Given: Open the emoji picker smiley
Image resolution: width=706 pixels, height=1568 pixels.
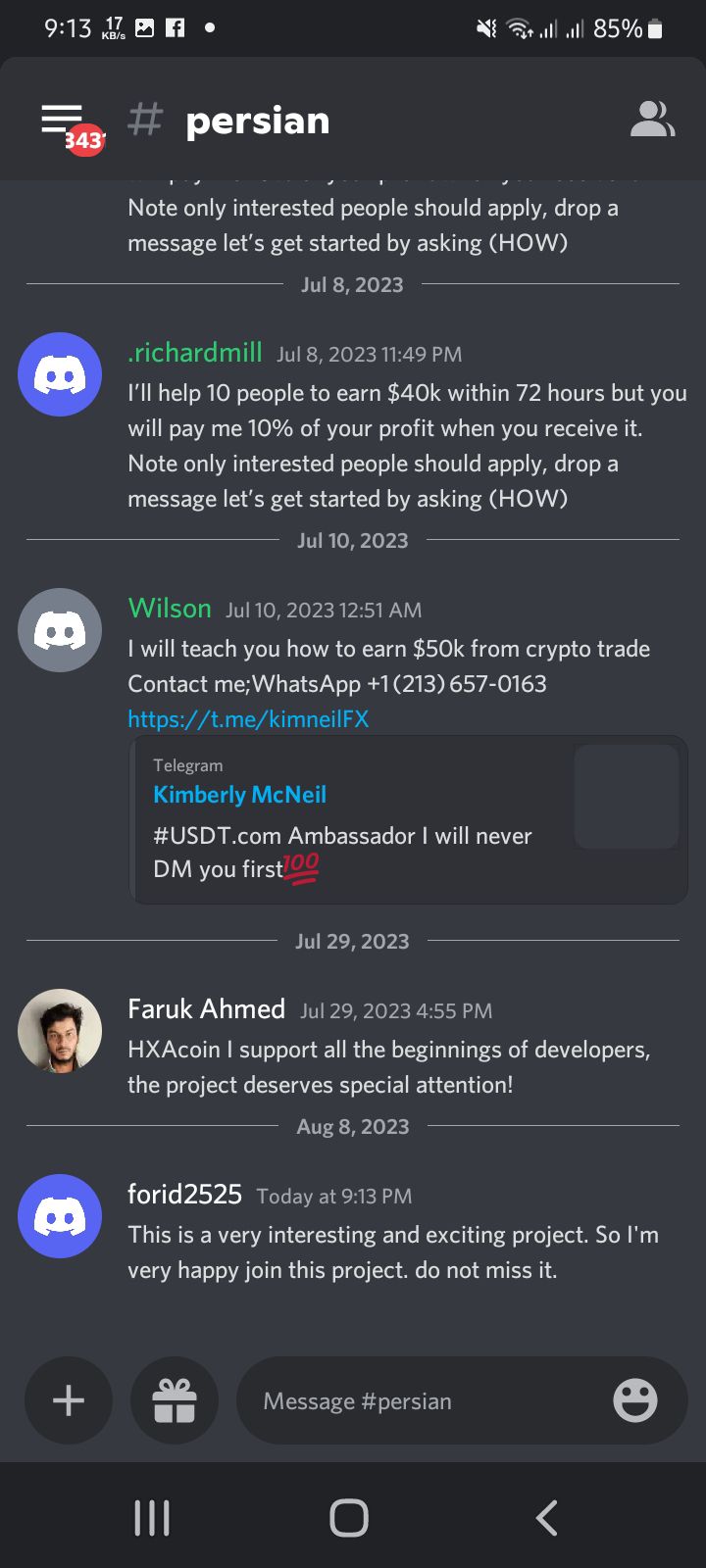Looking at the screenshot, I should 635,1400.
